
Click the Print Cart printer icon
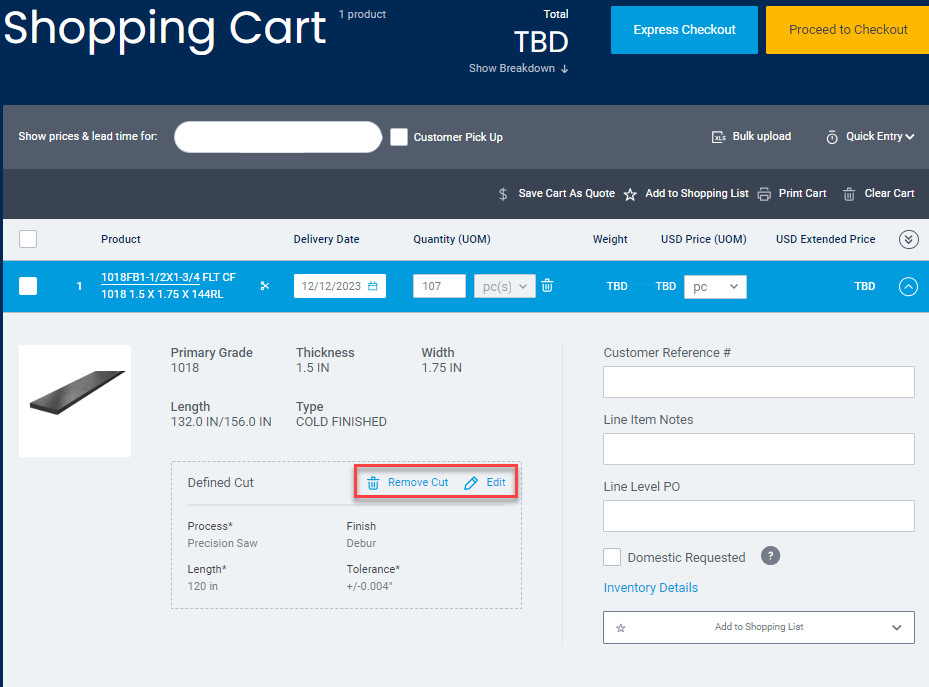point(762,194)
